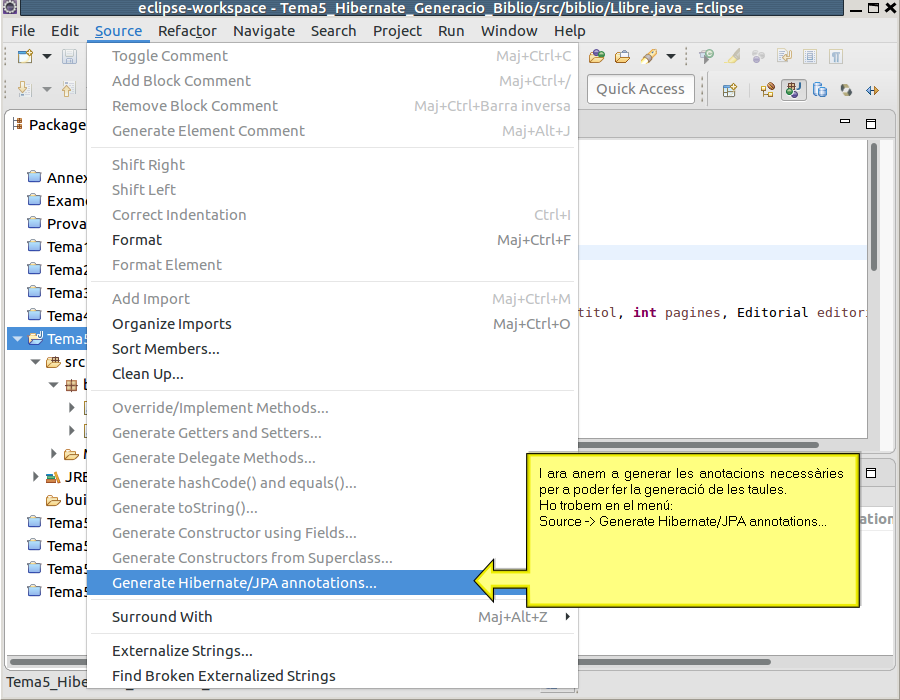Image resolution: width=900 pixels, height=700 pixels.
Task: Minimize the editor area panel
Action: [845, 122]
